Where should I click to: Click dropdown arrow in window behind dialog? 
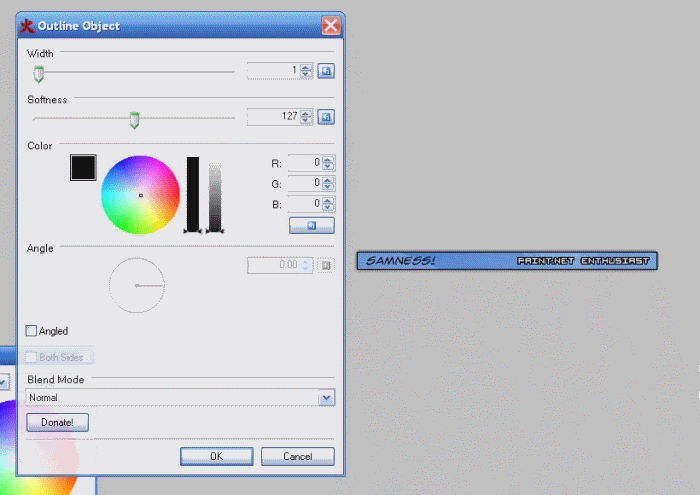point(4,383)
